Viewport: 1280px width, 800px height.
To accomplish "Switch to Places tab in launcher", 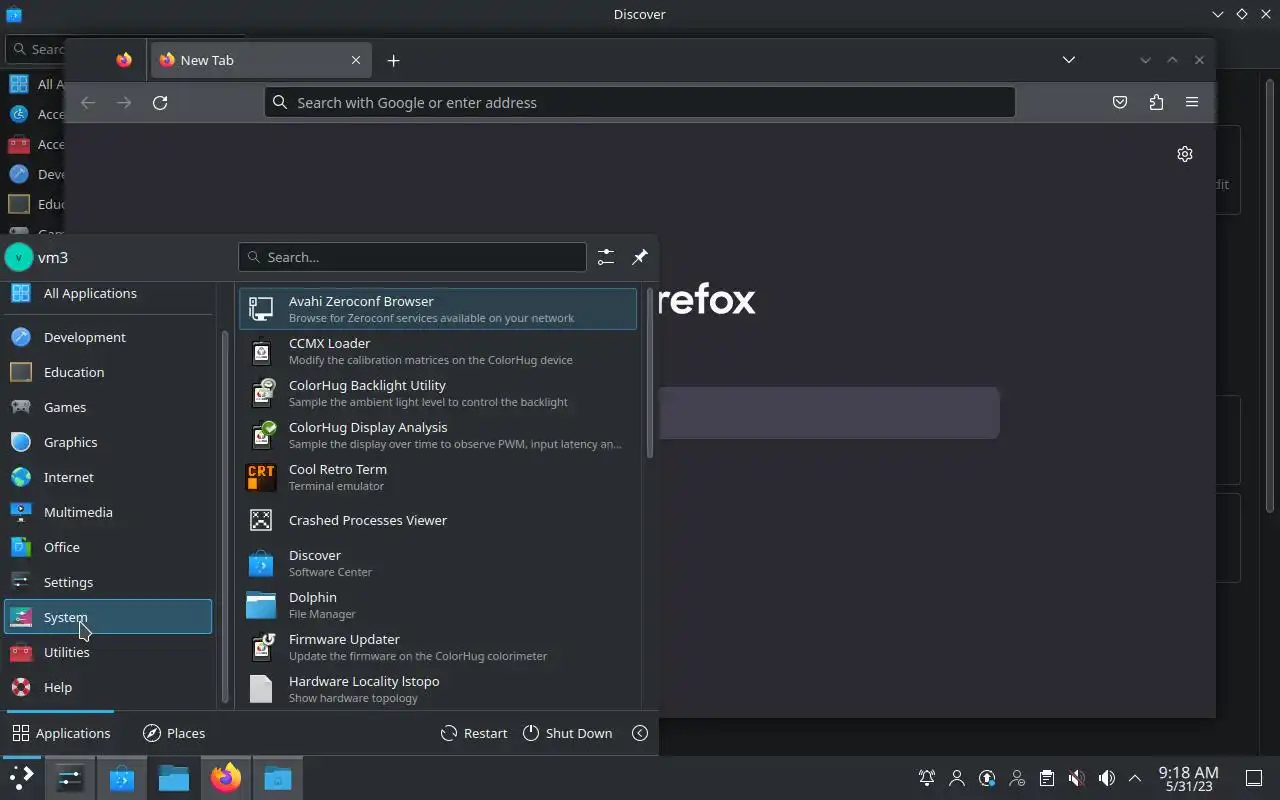I will coord(174,733).
